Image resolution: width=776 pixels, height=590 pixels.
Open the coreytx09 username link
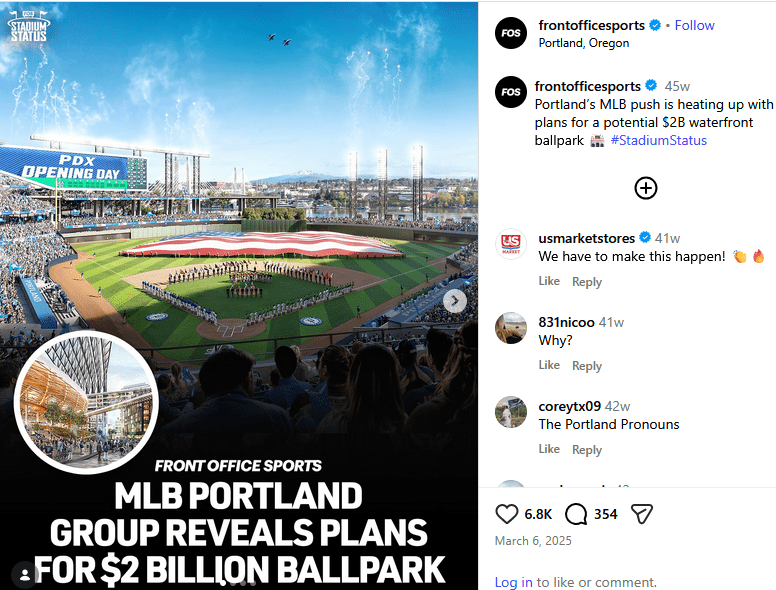coord(569,406)
